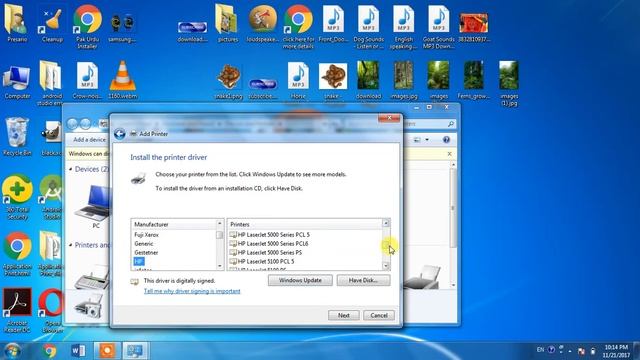Select Recycle Bin desktop icon
This screenshot has width=640, height=360.
pyautogui.click(x=17, y=136)
